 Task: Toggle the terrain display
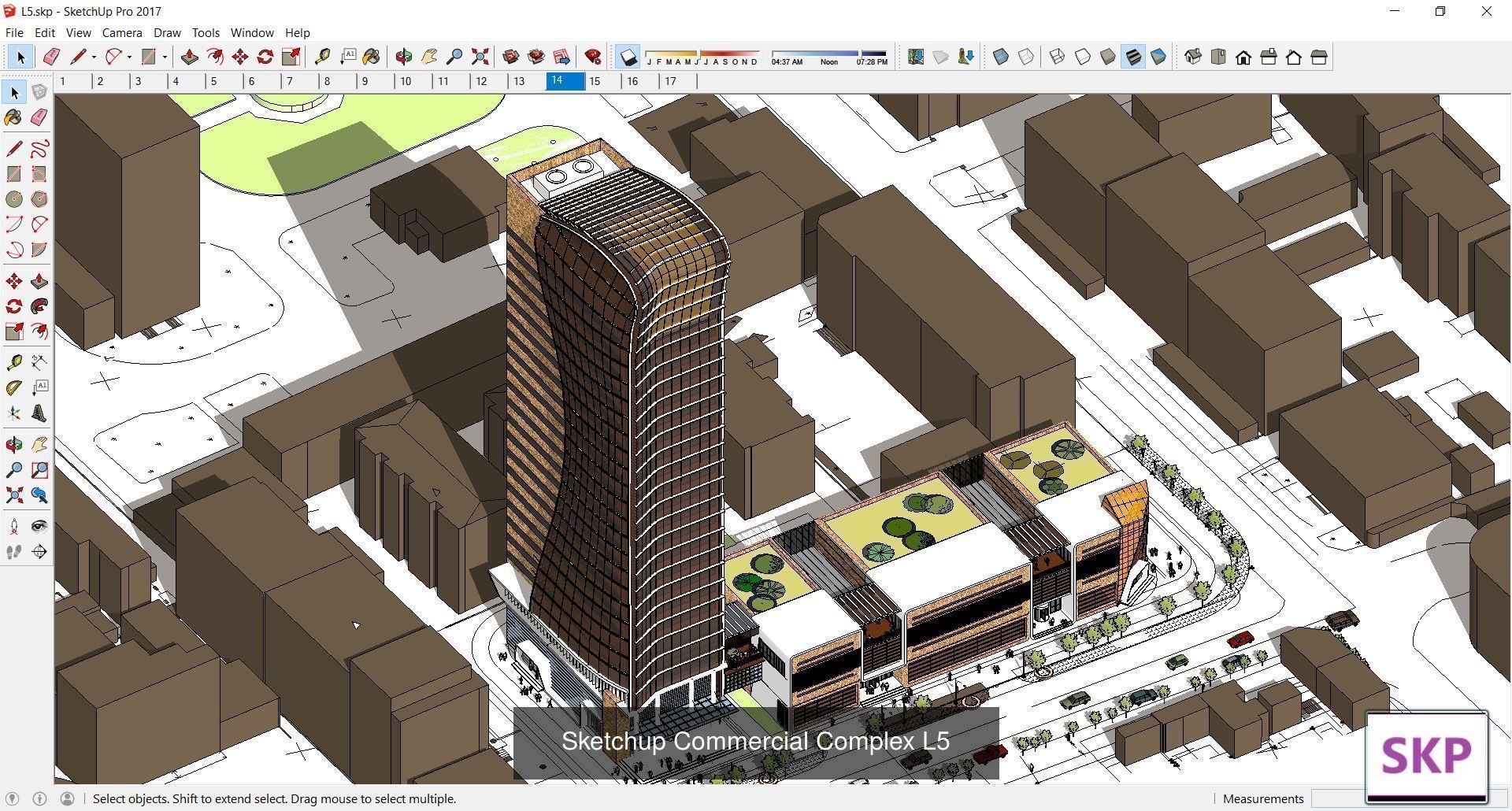click(941, 57)
